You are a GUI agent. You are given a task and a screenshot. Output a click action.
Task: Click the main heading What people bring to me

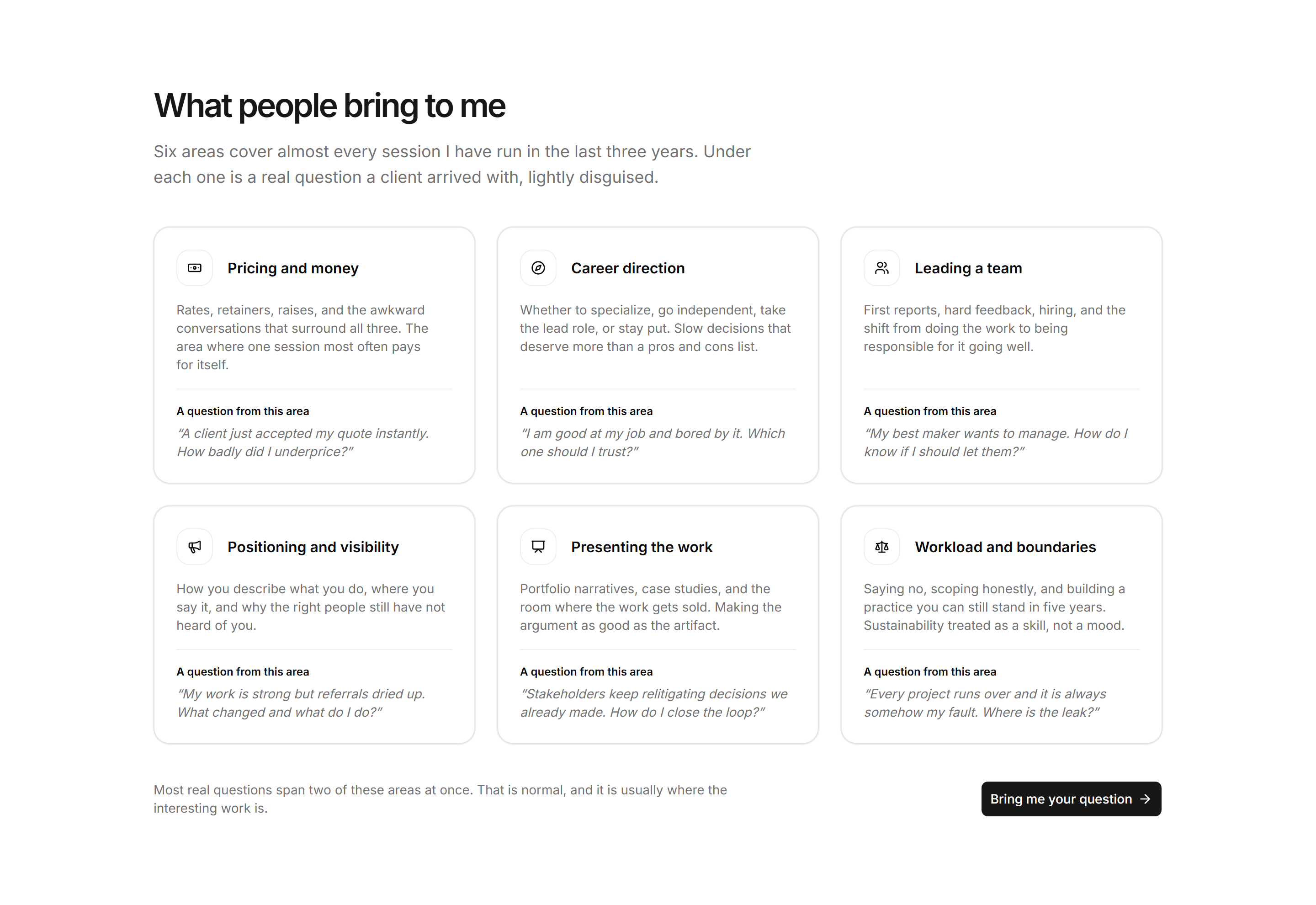(x=329, y=106)
